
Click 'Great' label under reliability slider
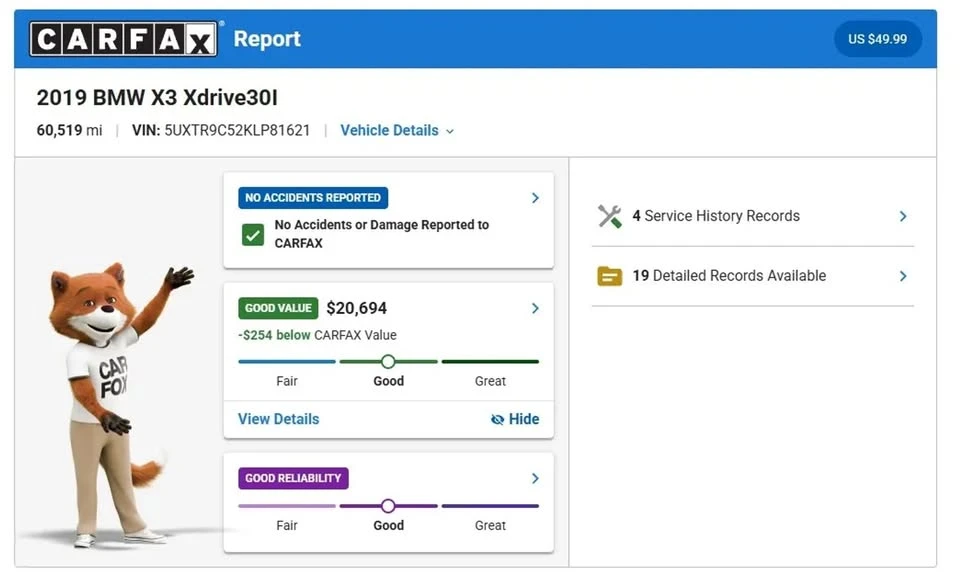click(490, 525)
